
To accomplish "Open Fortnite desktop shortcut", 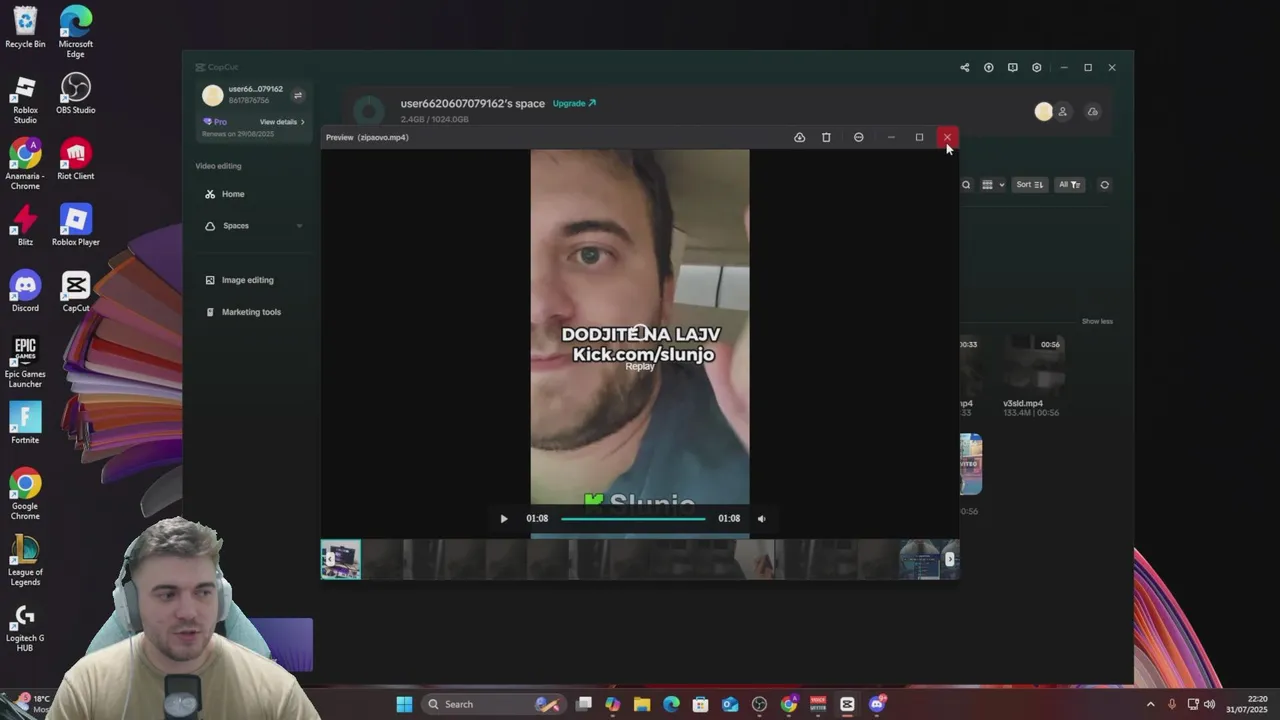I will coord(25,423).
